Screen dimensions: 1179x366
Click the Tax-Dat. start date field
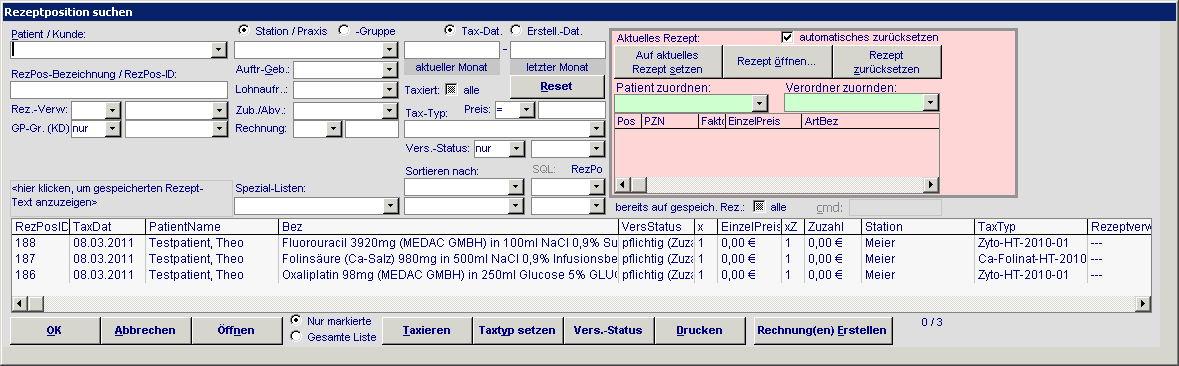(452, 50)
